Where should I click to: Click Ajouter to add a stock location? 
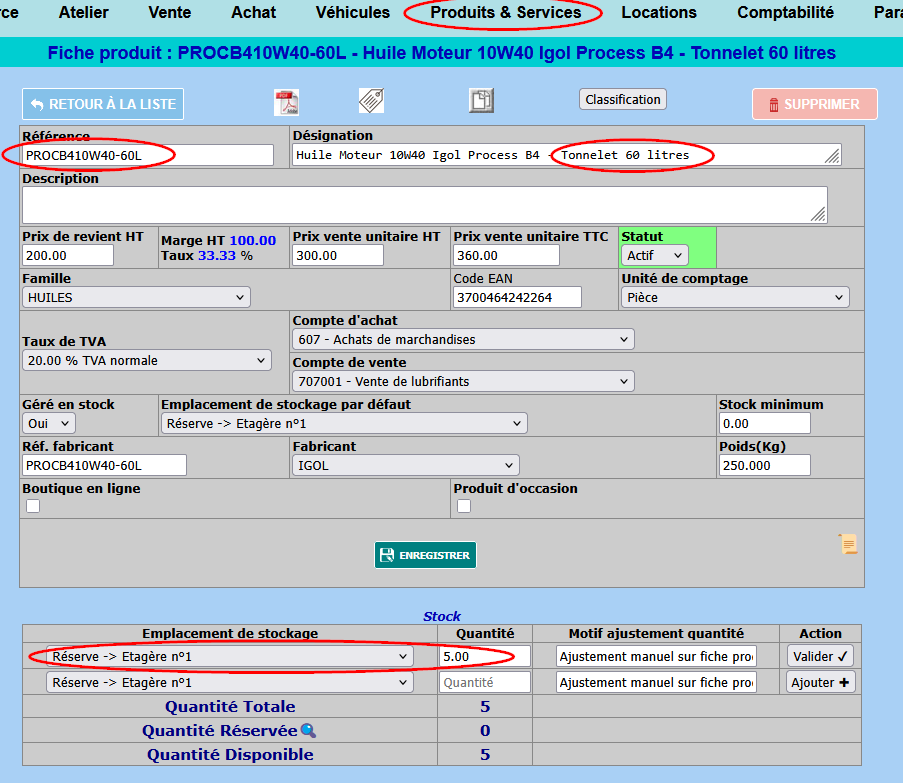click(820, 682)
